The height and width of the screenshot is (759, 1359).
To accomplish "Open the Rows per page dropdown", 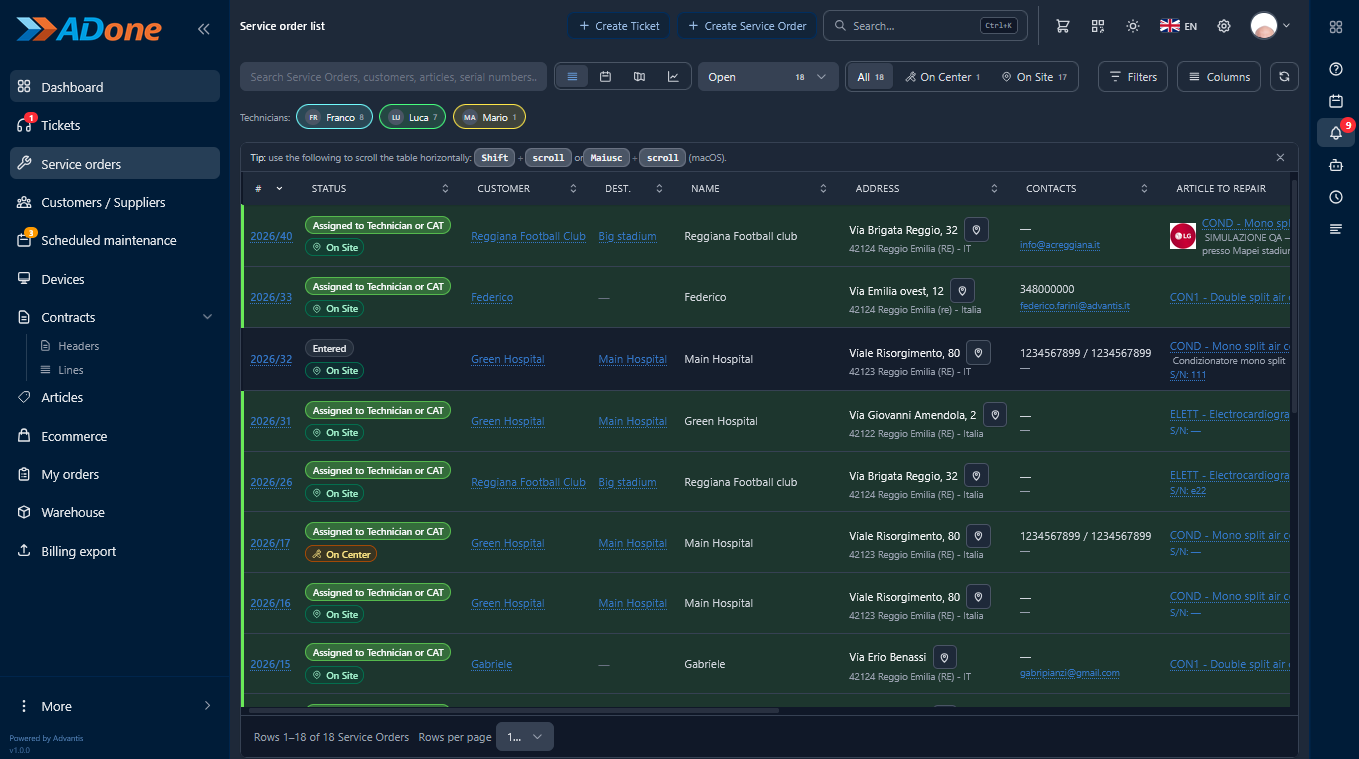I will (x=525, y=737).
